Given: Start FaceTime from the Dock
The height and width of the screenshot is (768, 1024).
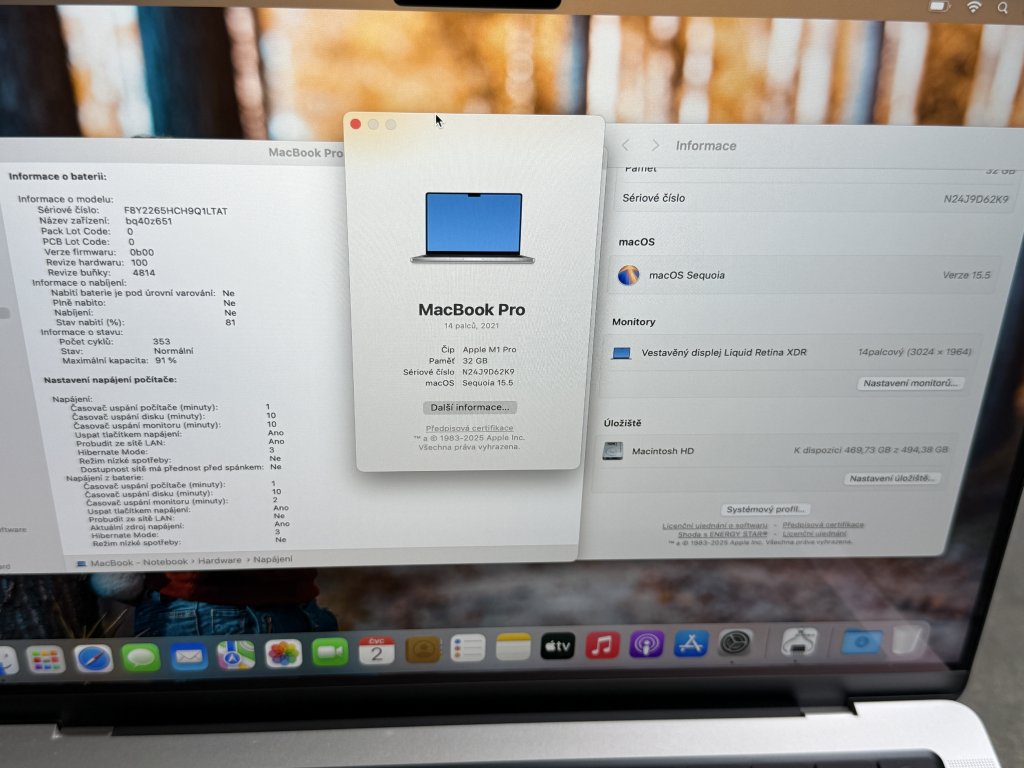Looking at the screenshot, I should pyautogui.click(x=330, y=652).
